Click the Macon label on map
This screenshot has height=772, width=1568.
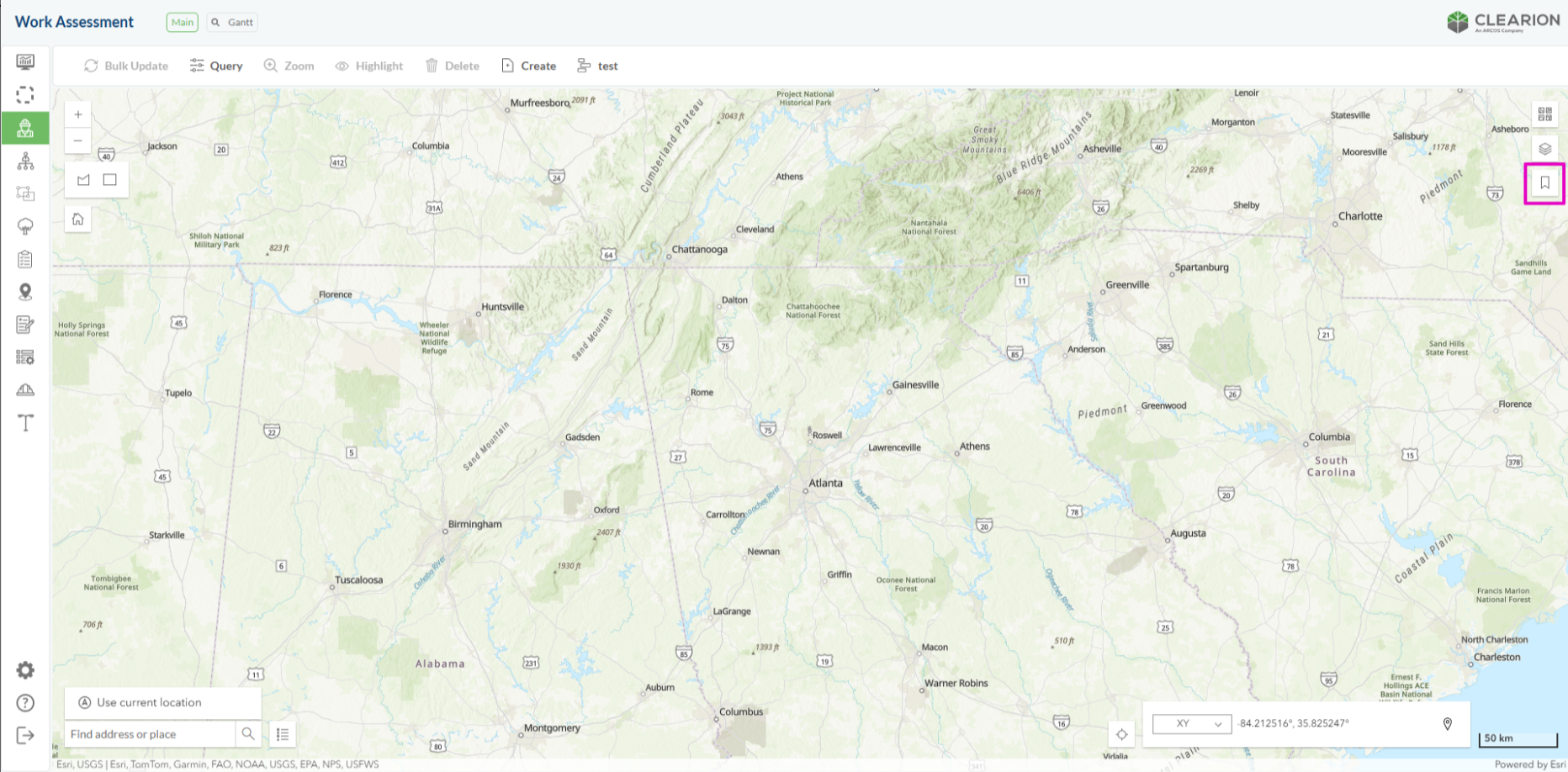[x=935, y=648]
